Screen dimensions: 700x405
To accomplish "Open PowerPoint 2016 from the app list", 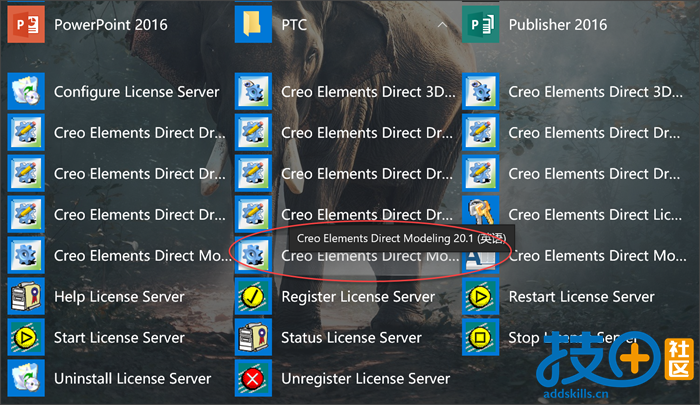I will 89,25.
